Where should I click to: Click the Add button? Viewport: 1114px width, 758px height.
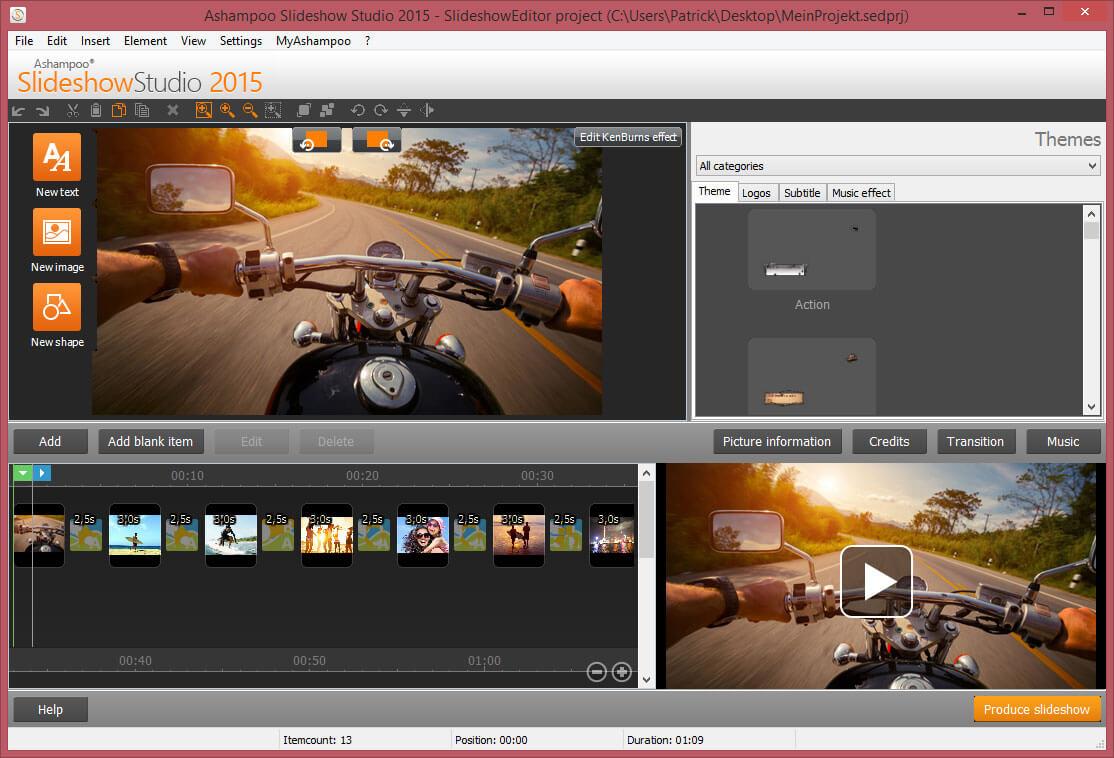(x=50, y=441)
